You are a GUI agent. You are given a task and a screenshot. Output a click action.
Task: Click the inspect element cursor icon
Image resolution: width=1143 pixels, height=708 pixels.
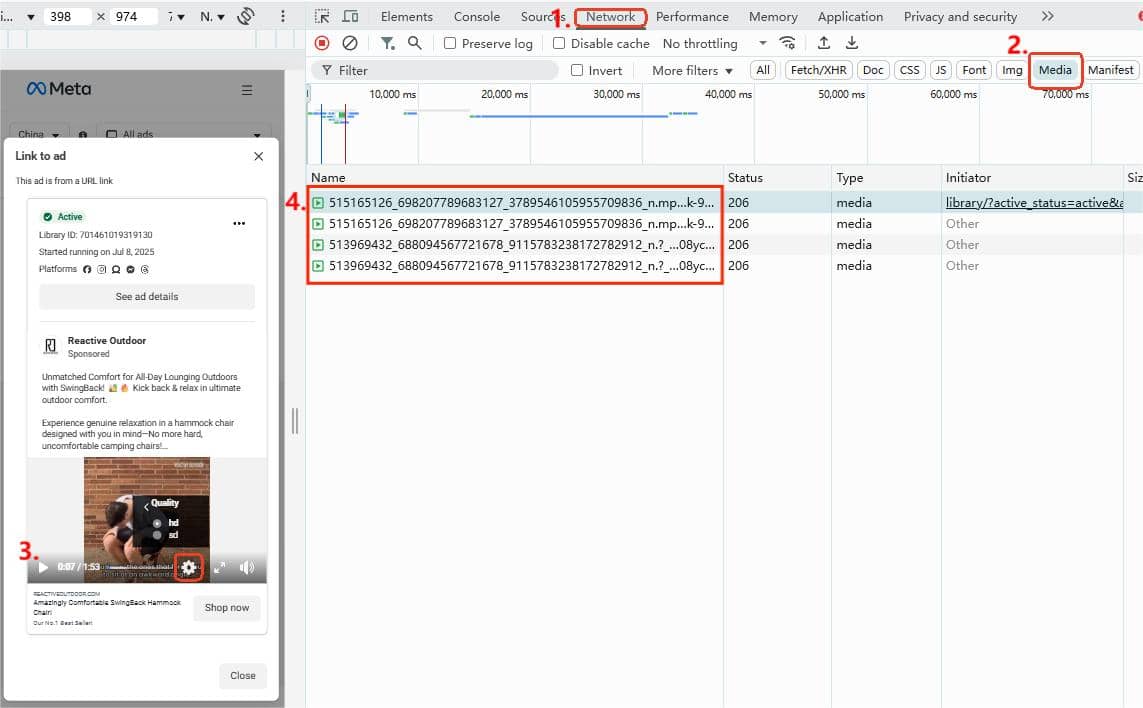point(322,16)
